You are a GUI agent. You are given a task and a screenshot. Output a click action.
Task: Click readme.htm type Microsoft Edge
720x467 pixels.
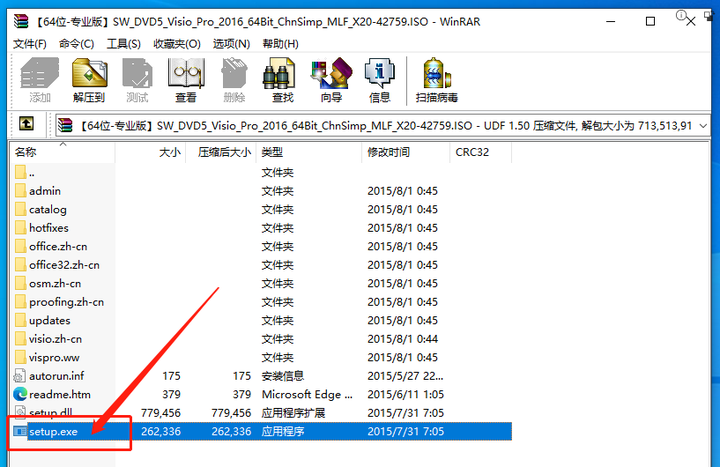(x=307, y=394)
